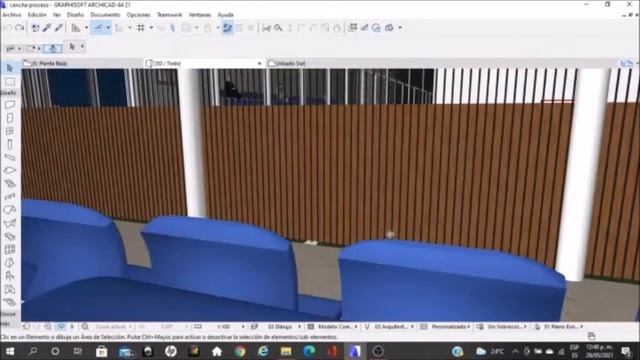Open the Modelo Com... view option dropdown
Viewport: 640px width, 360px height.
(356, 327)
